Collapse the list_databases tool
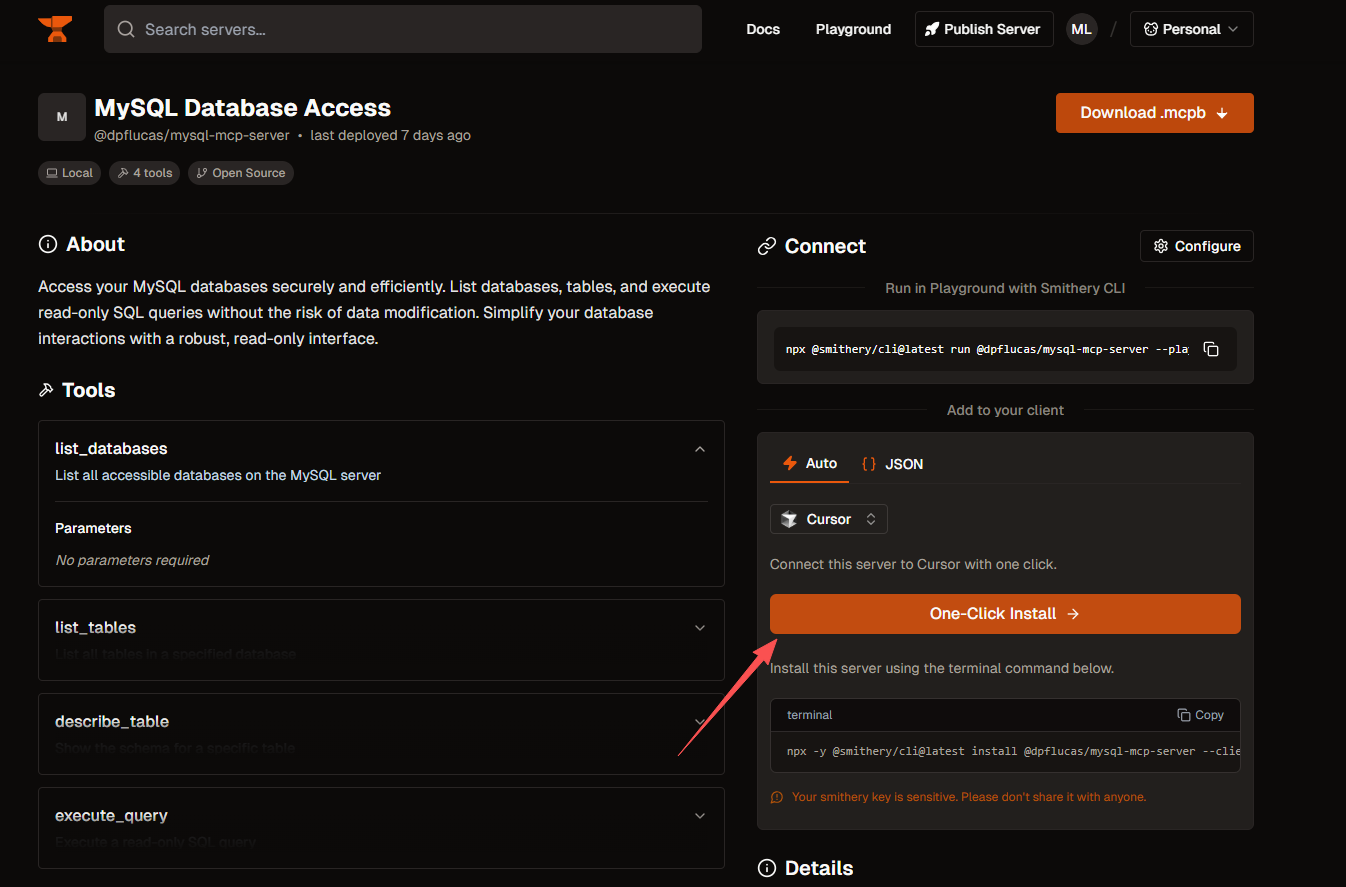Viewport: 1346px width, 887px height. tap(700, 449)
